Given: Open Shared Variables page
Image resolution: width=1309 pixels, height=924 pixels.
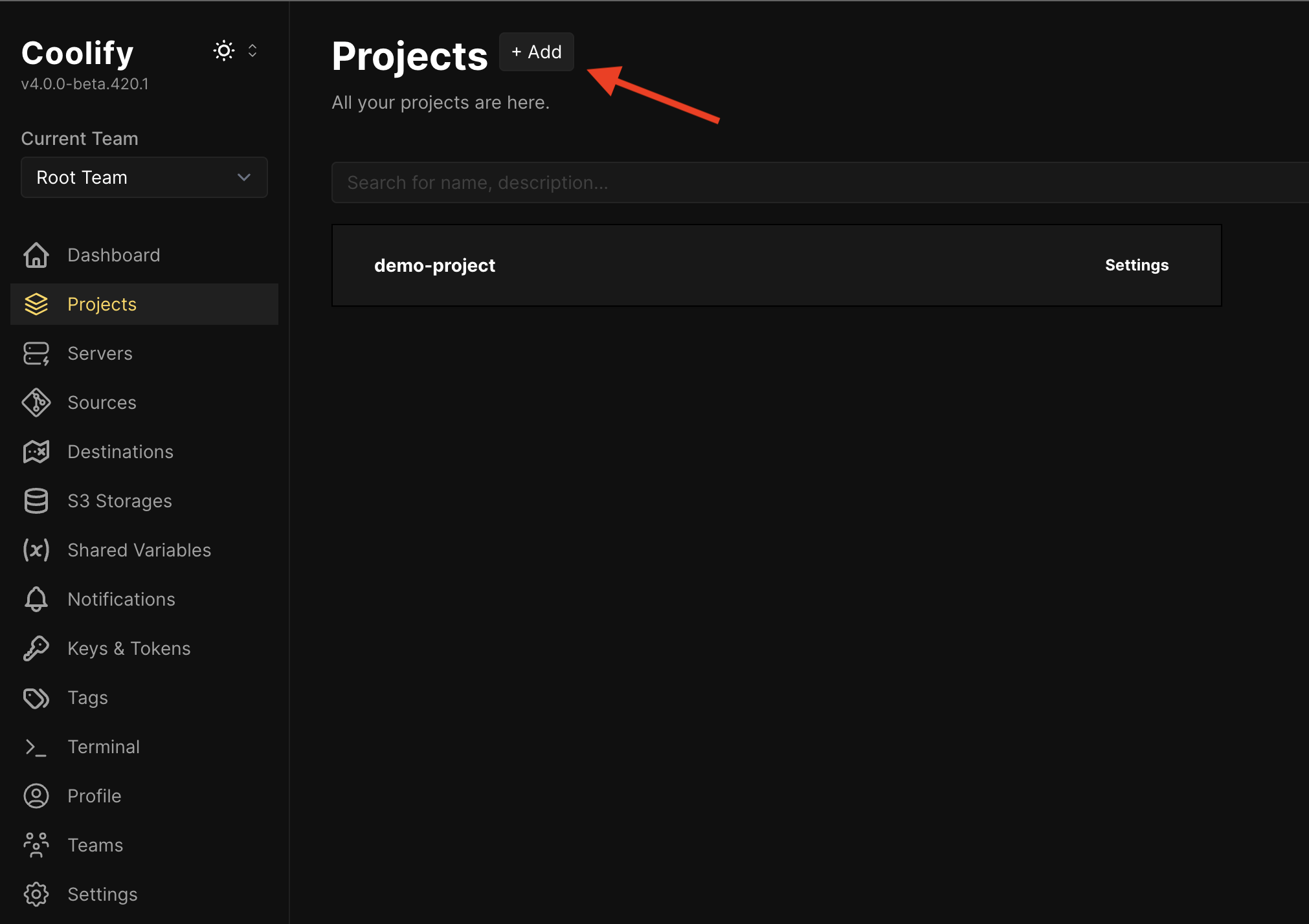Looking at the screenshot, I should click(x=144, y=550).
